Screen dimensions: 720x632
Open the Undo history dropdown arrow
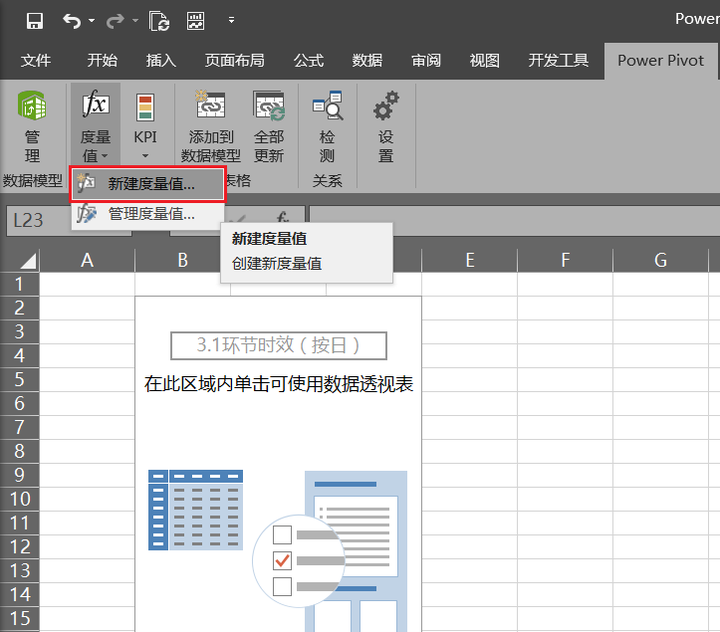click(92, 20)
